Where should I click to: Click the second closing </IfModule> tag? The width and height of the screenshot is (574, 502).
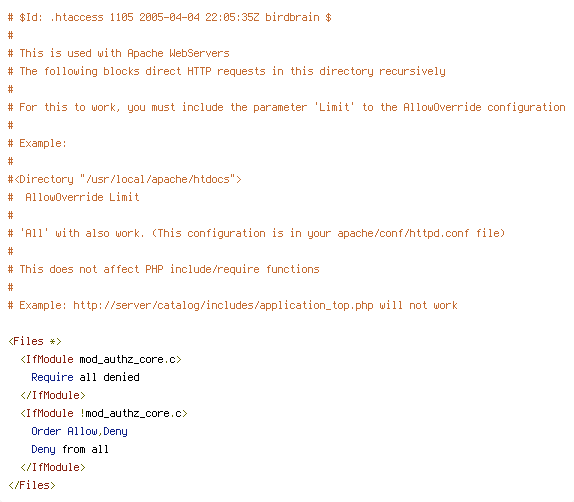coord(53,468)
